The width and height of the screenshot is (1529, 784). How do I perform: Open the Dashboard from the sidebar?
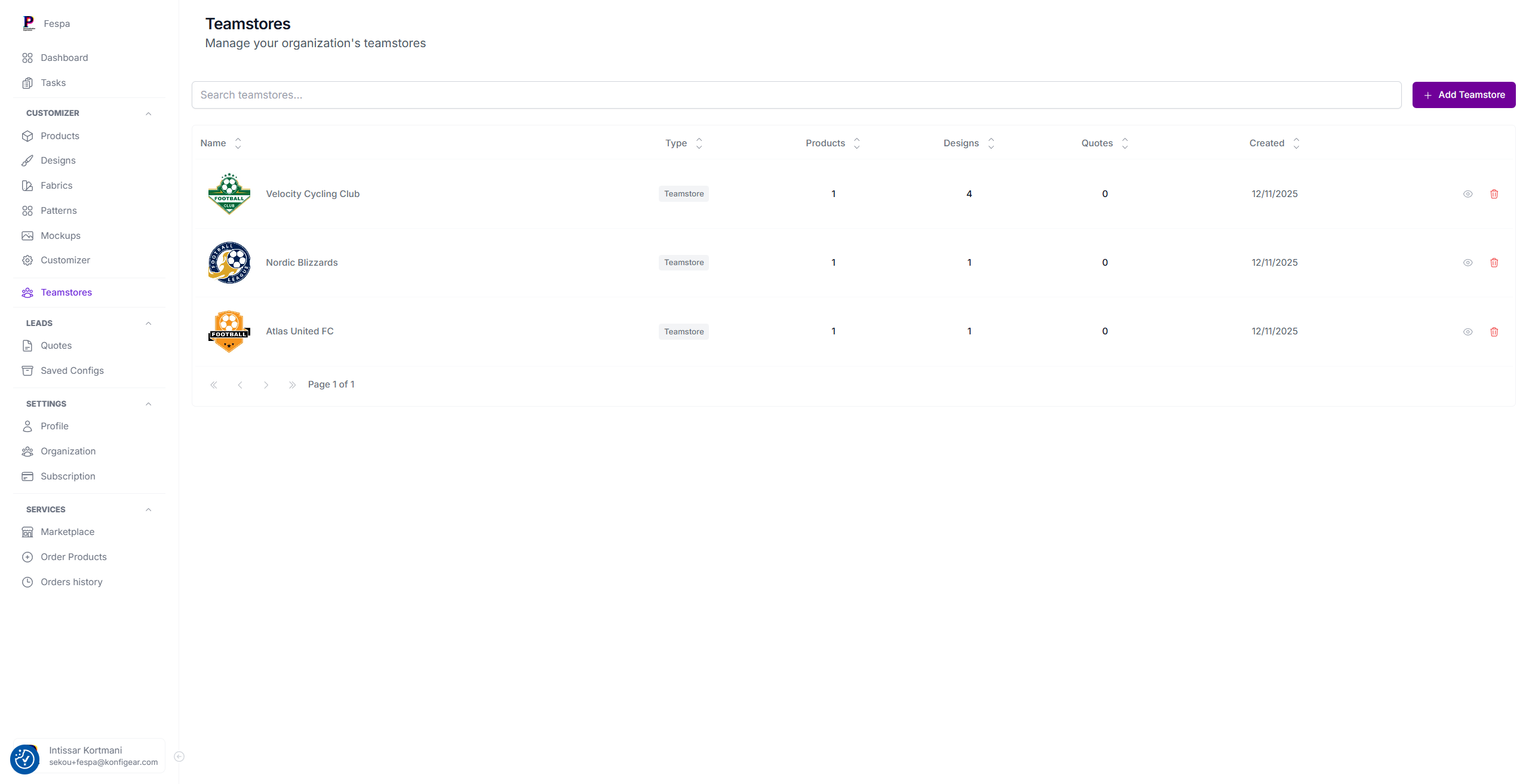click(x=64, y=57)
